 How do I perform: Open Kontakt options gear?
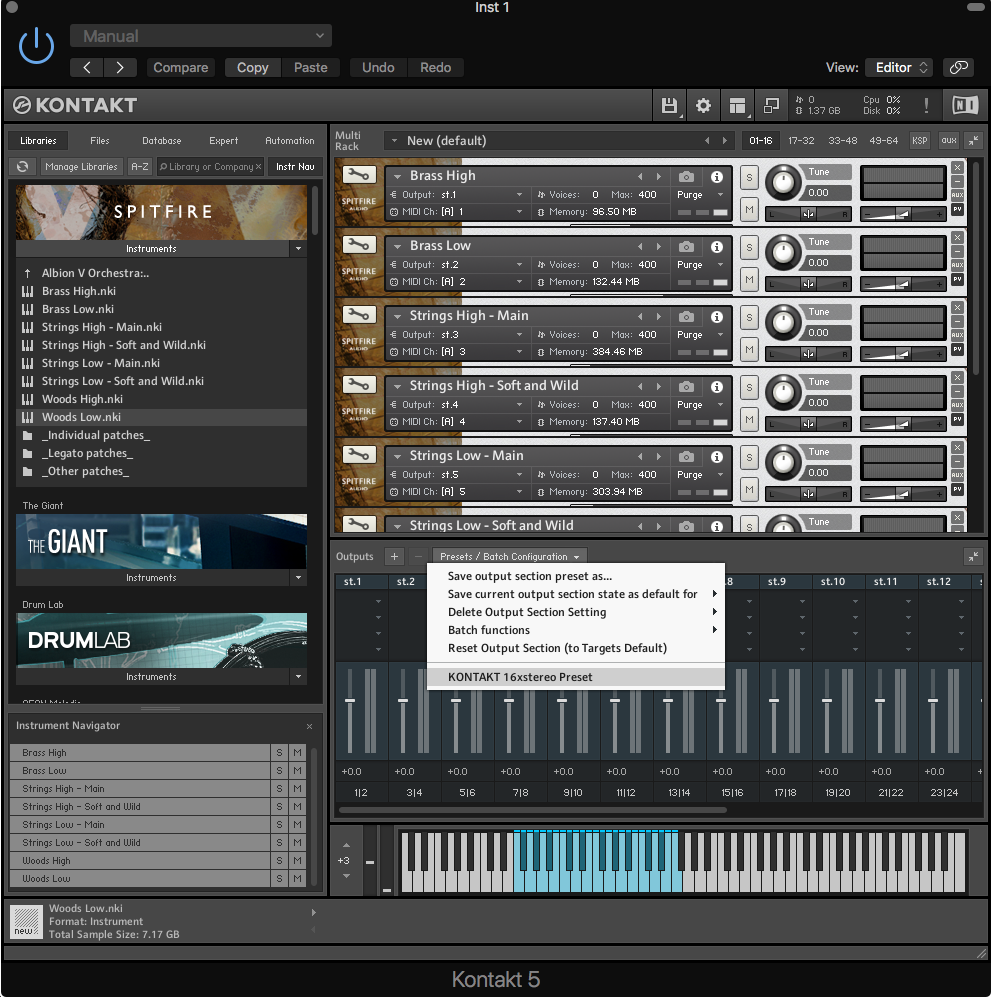click(703, 106)
